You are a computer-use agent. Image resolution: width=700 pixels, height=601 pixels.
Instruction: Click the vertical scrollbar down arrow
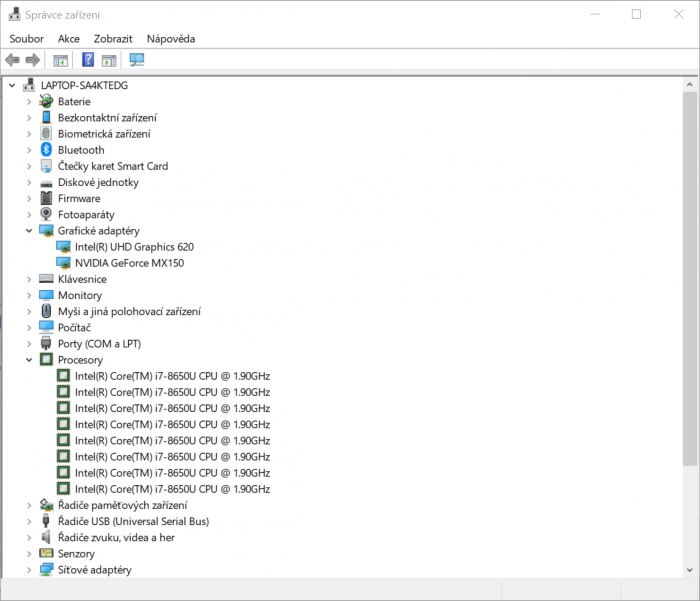pyautogui.click(x=690, y=571)
